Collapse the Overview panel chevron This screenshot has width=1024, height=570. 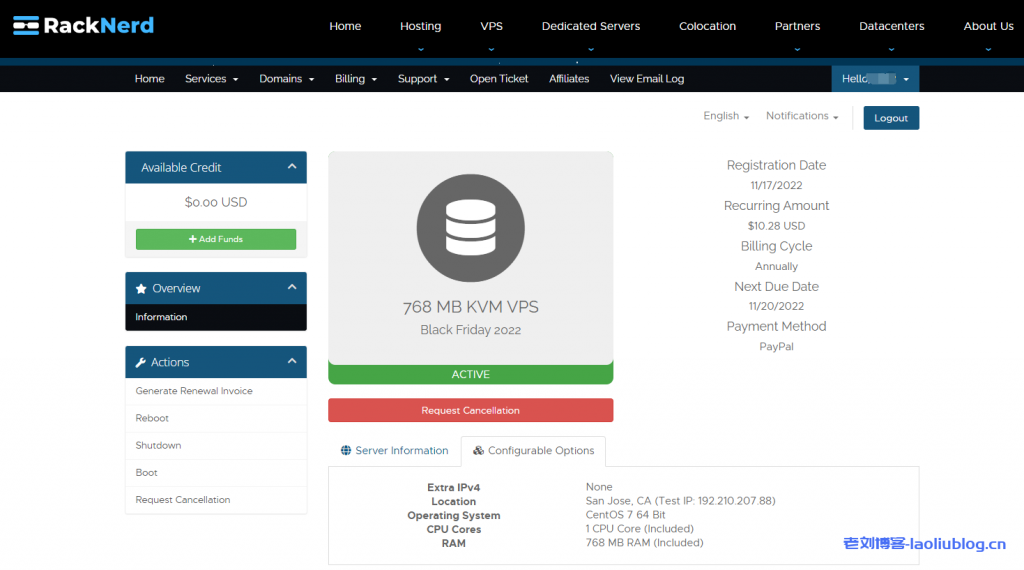click(292, 288)
